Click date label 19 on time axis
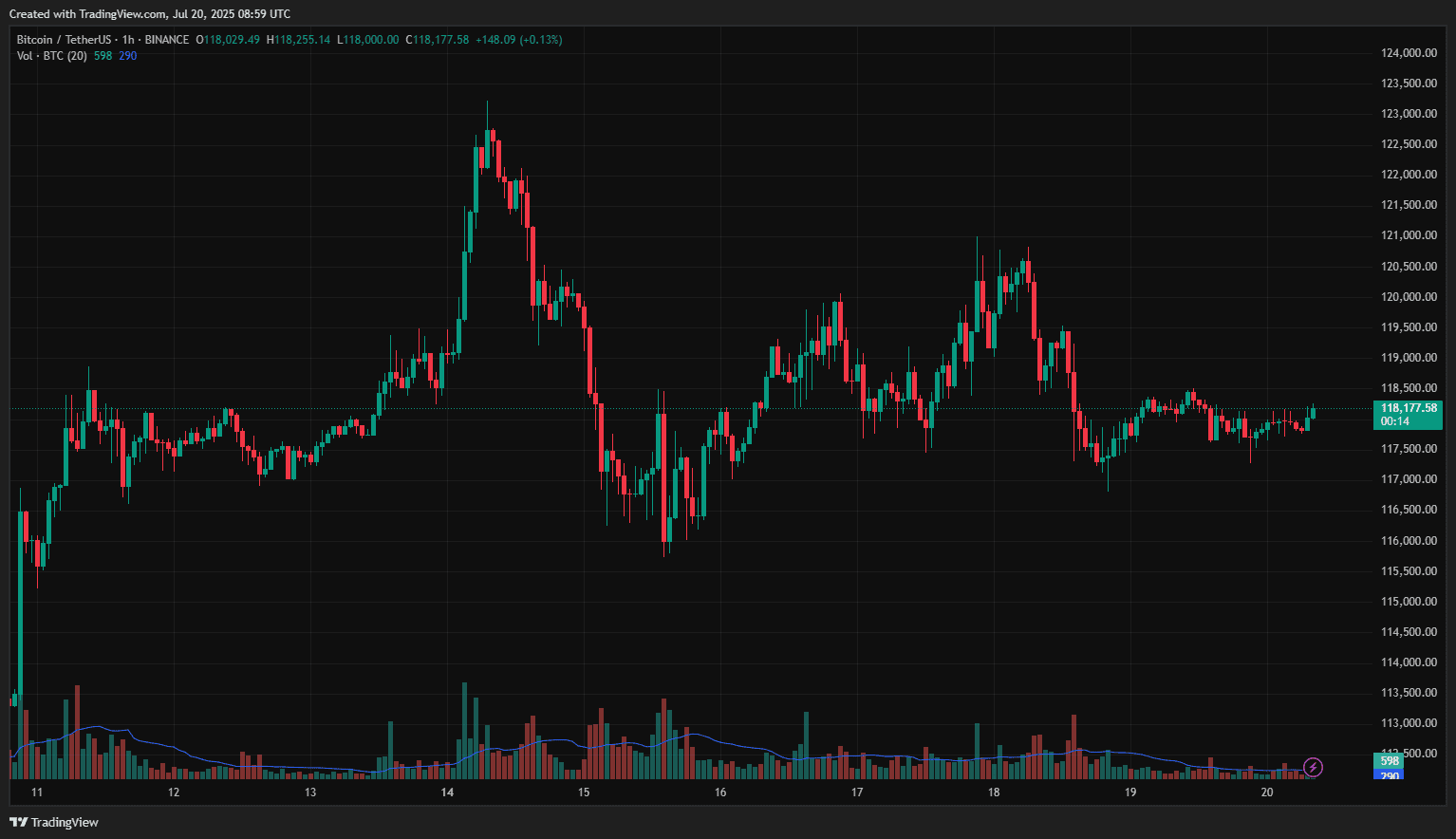This screenshot has width=1456, height=839. click(x=1130, y=792)
